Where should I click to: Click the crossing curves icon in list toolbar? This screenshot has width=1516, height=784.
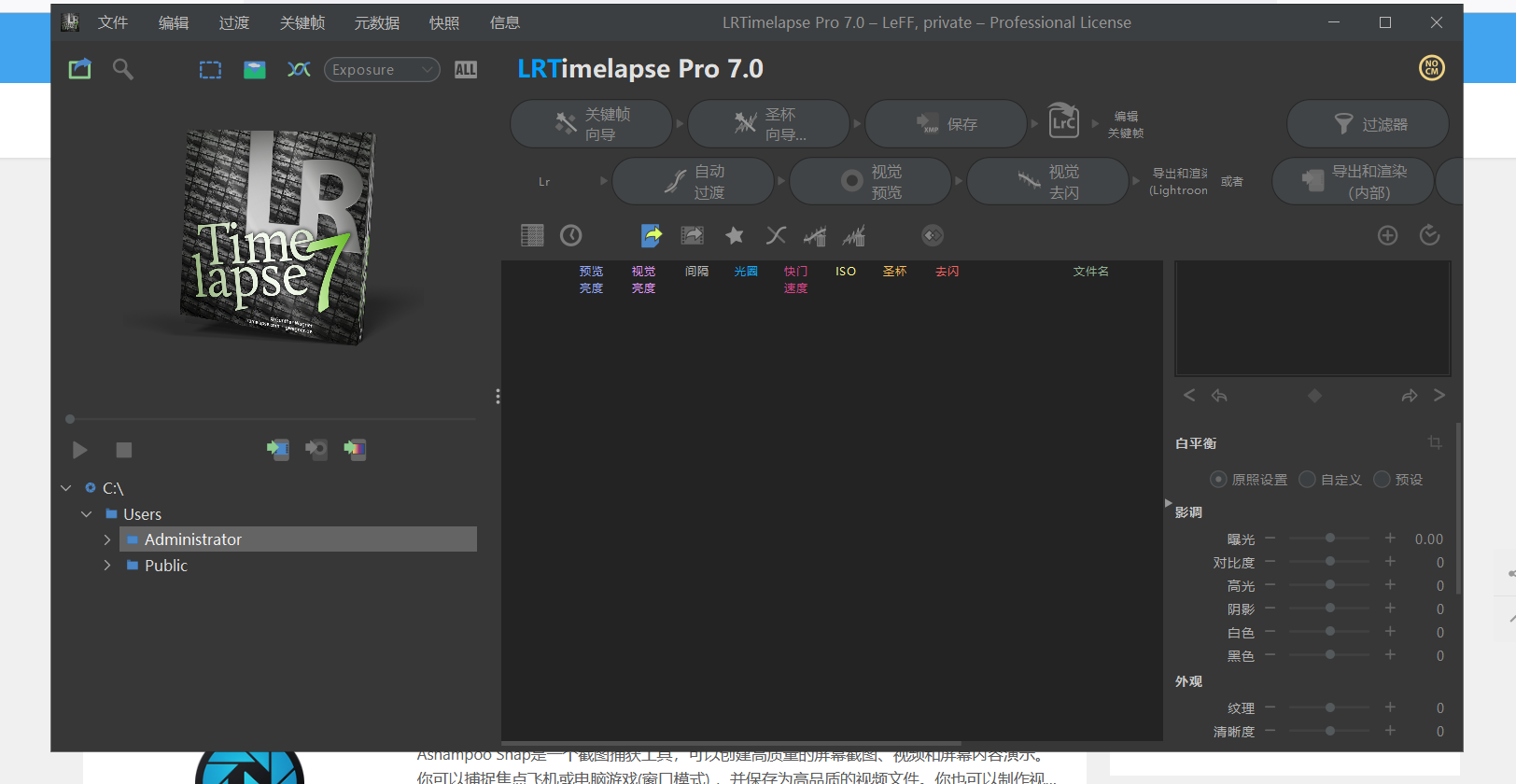776,235
